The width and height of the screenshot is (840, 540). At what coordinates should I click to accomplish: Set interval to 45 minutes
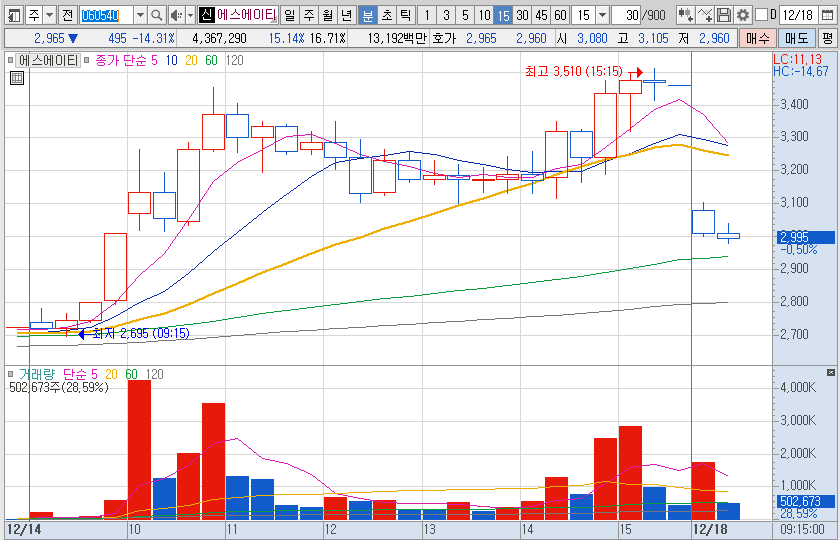click(542, 15)
